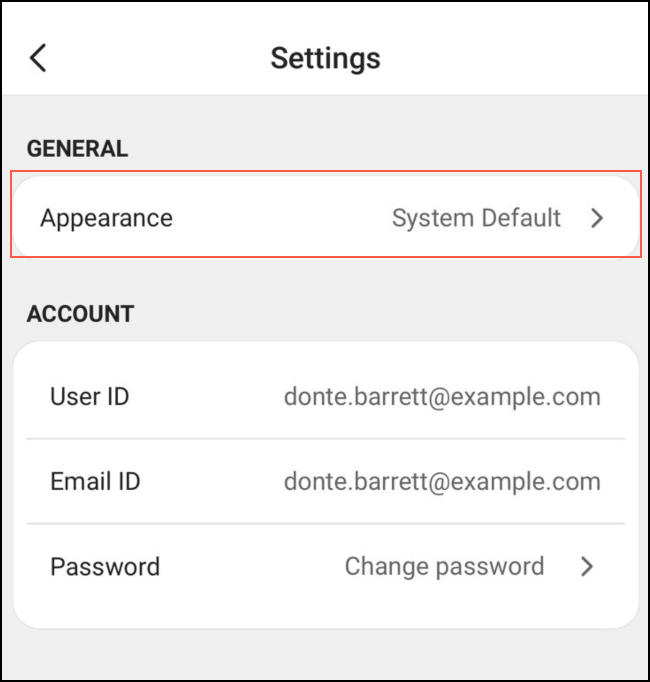Select the Password label
The height and width of the screenshot is (682, 650).
(x=105, y=567)
